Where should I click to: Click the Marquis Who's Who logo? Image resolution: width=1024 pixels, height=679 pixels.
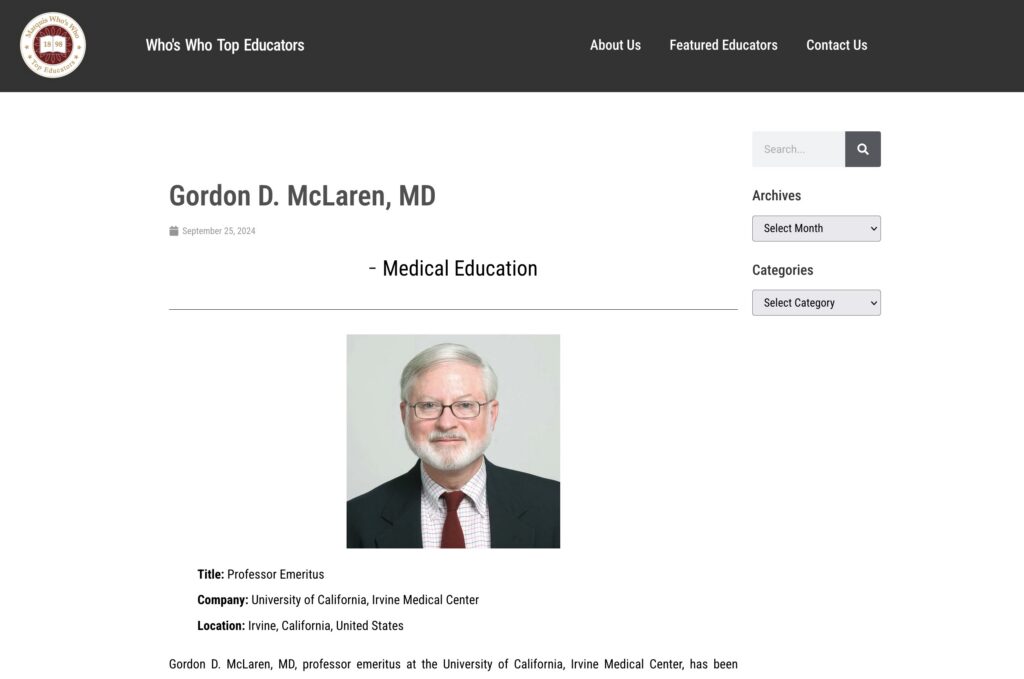53,45
